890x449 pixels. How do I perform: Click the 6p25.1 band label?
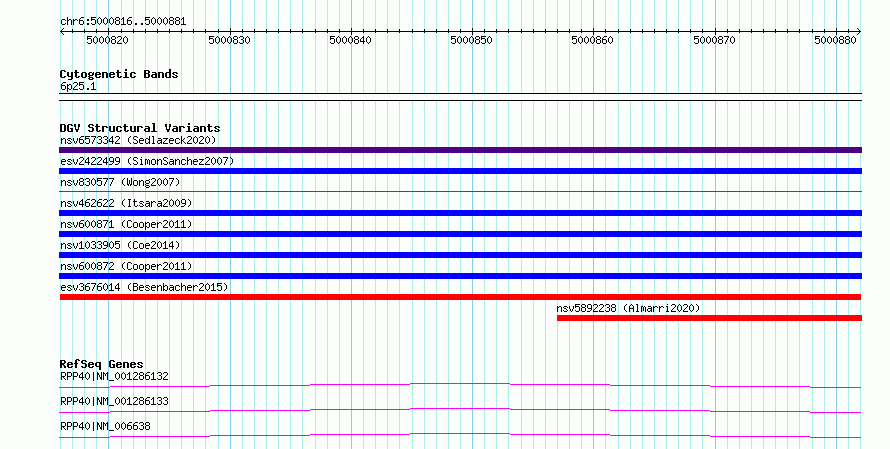coord(78,87)
